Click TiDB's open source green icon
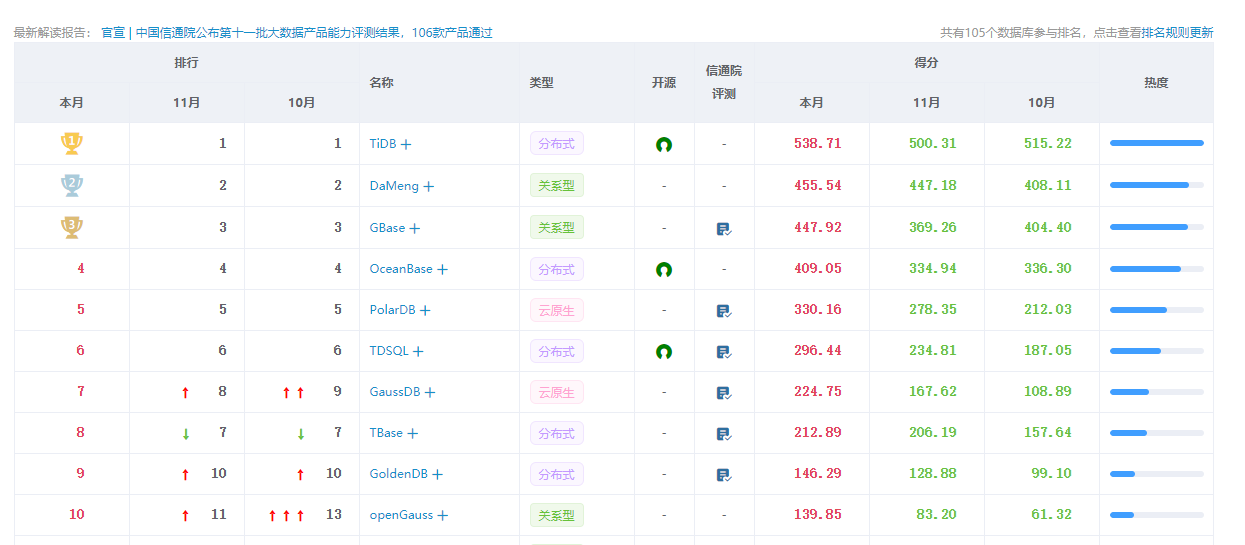Image resolution: width=1245 pixels, height=545 pixels. pos(664,145)
